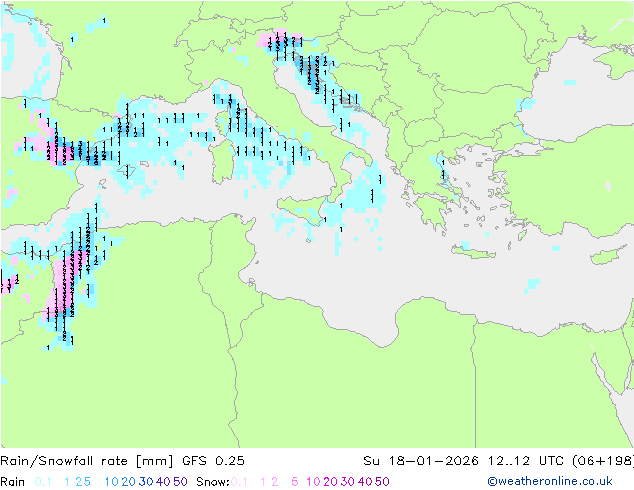Click the island of Cyprus on map
634x490 pixels.
[609, 256]
